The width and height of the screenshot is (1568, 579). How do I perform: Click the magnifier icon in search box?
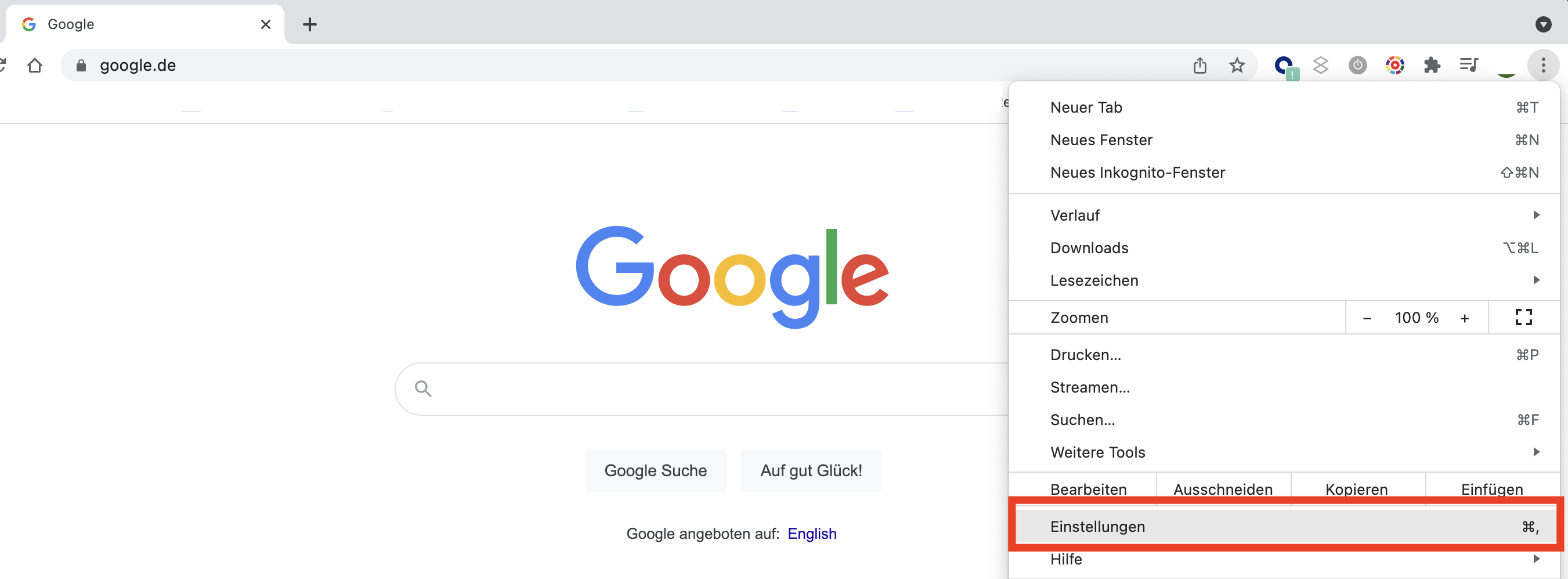[x=423, y=389]
